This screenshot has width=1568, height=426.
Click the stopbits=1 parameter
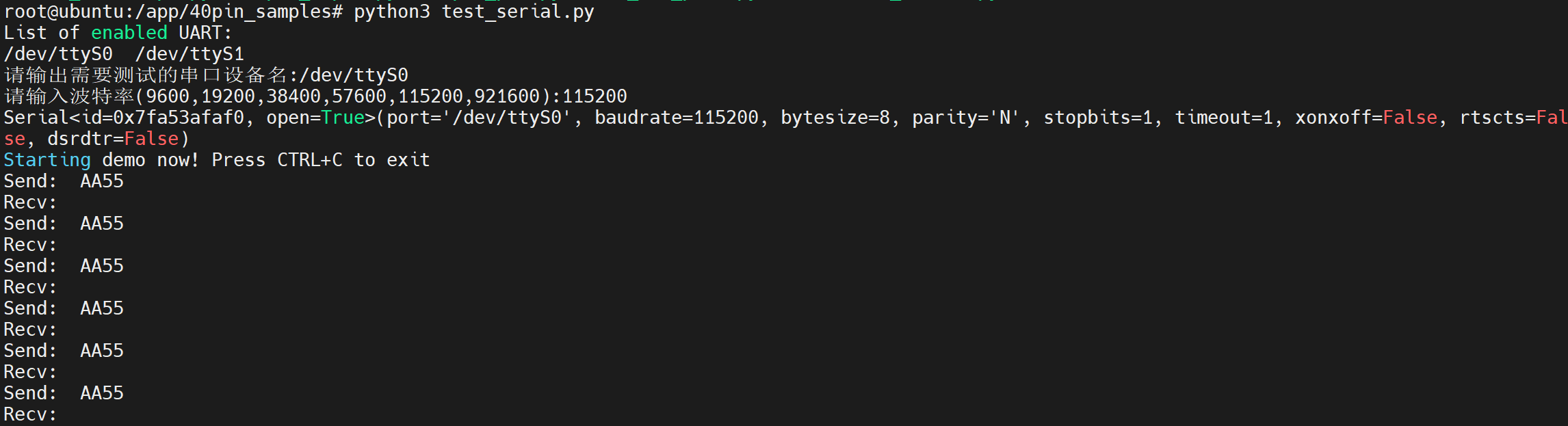tap(1098, 118)
